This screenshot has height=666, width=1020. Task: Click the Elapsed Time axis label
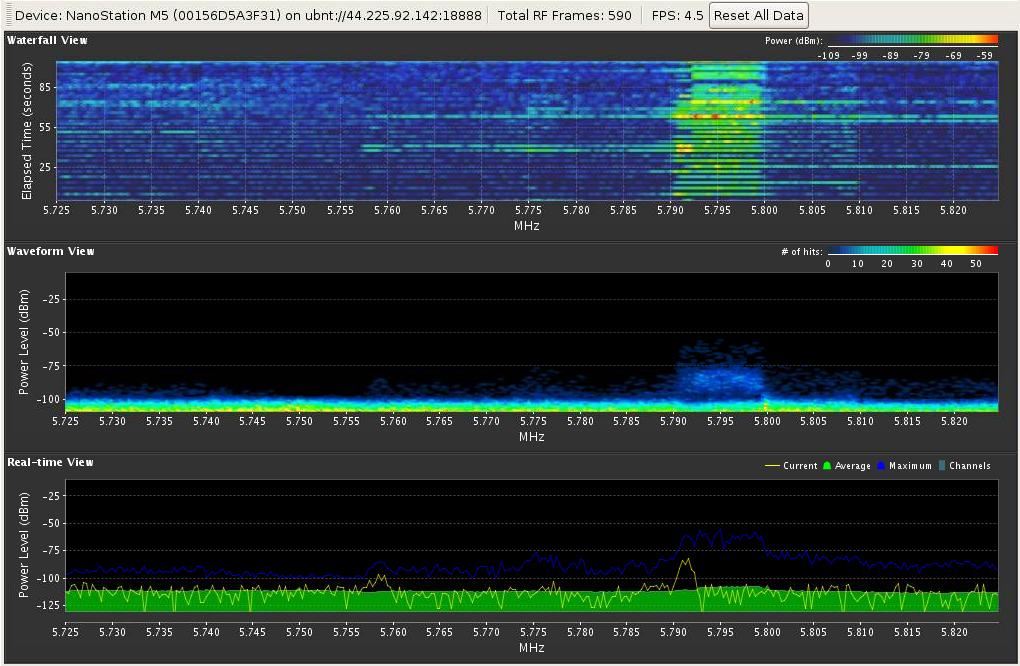[28, 130]
